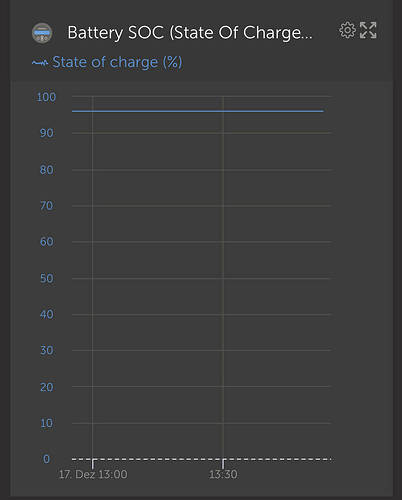Click the battery monitor device icon
The width and height of the screenshot is (402, 500).
pos(42,33)
